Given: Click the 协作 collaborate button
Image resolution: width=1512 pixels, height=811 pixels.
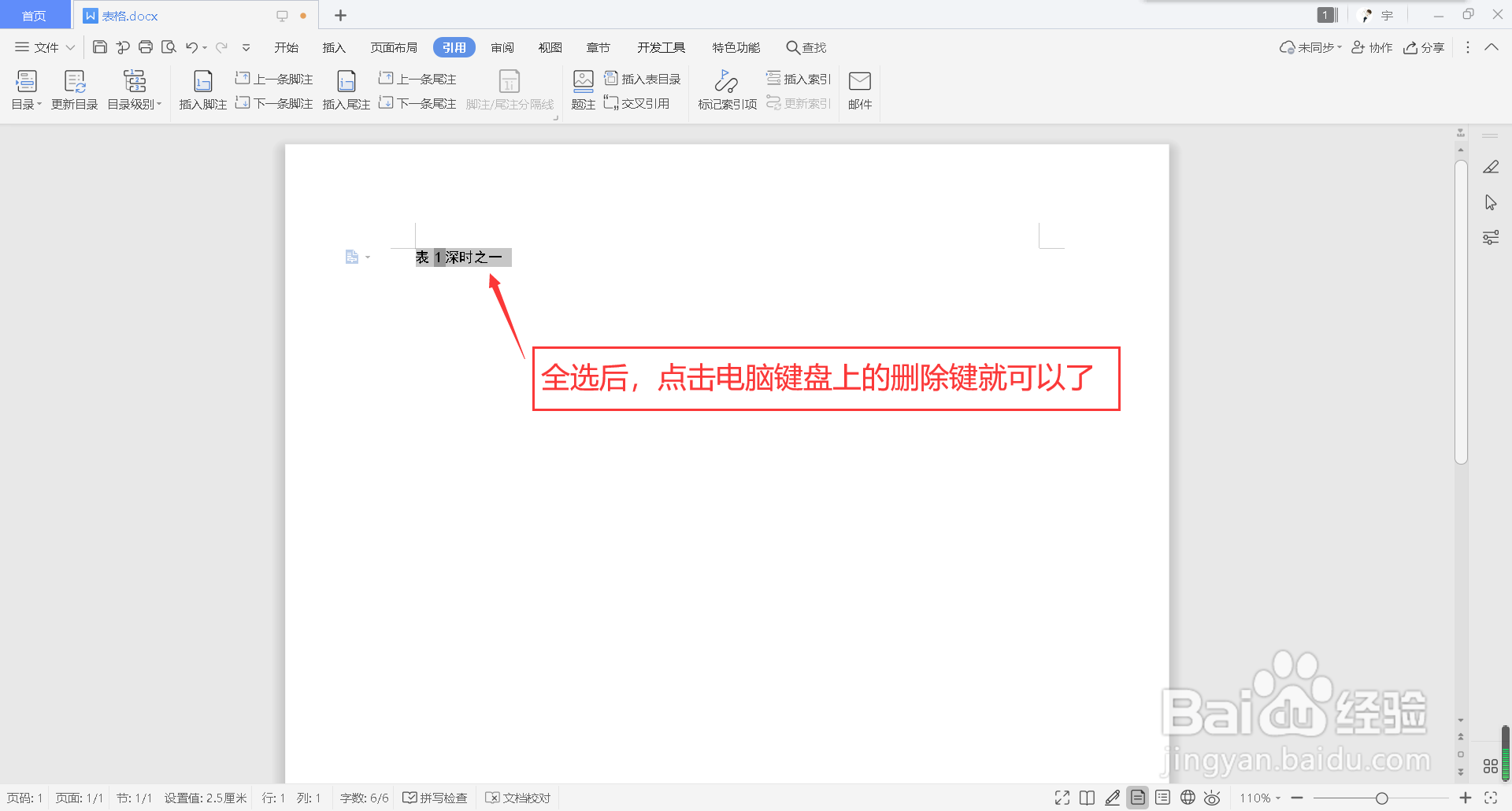Looking at the screenshot, I should 1372,47.
